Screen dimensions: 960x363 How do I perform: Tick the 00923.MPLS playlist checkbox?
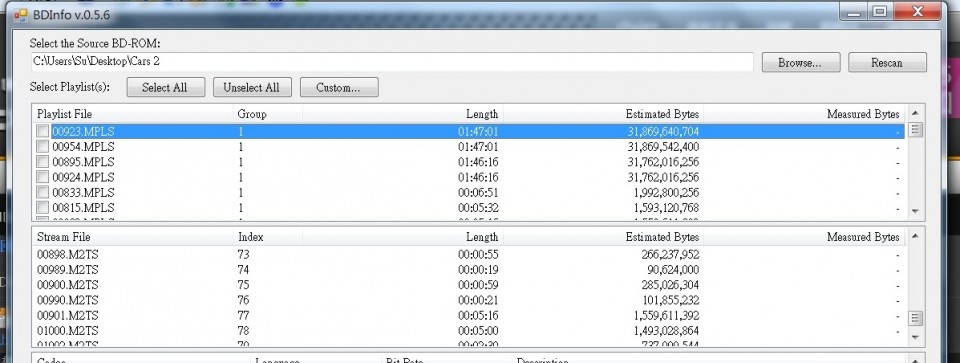[43, 132]
